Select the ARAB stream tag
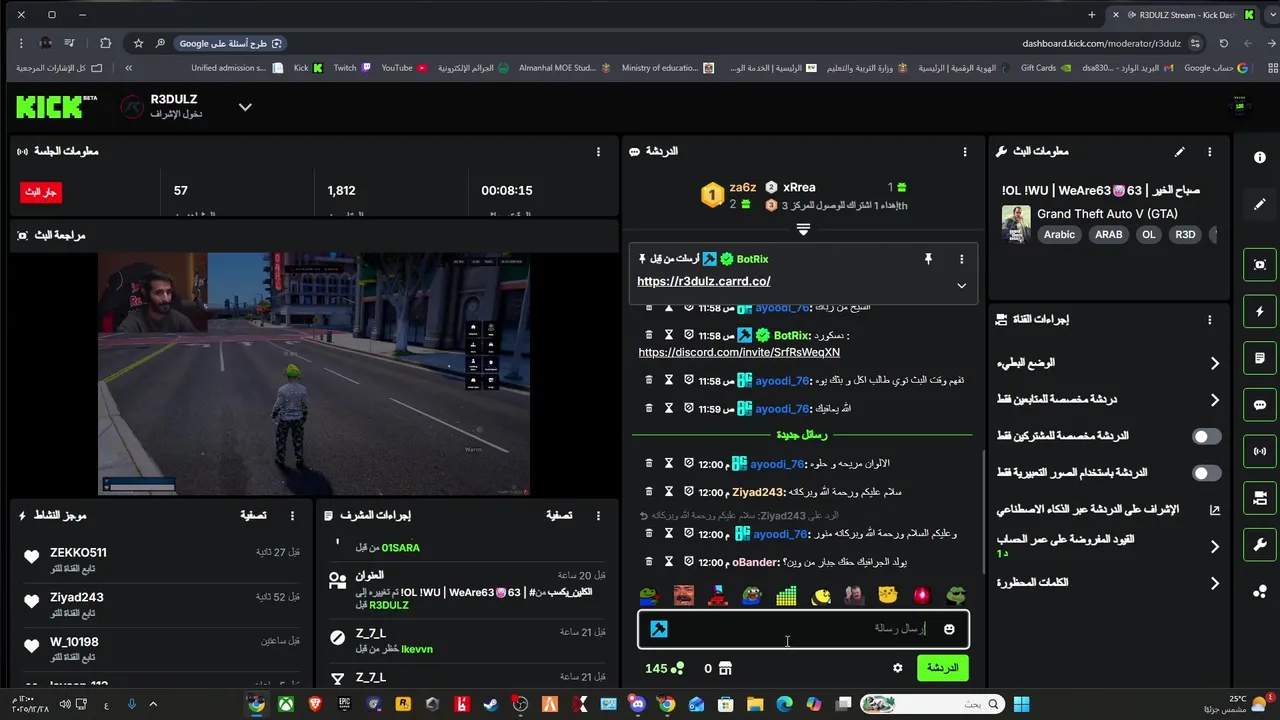1280x720 pixels. pos(1109,235)
